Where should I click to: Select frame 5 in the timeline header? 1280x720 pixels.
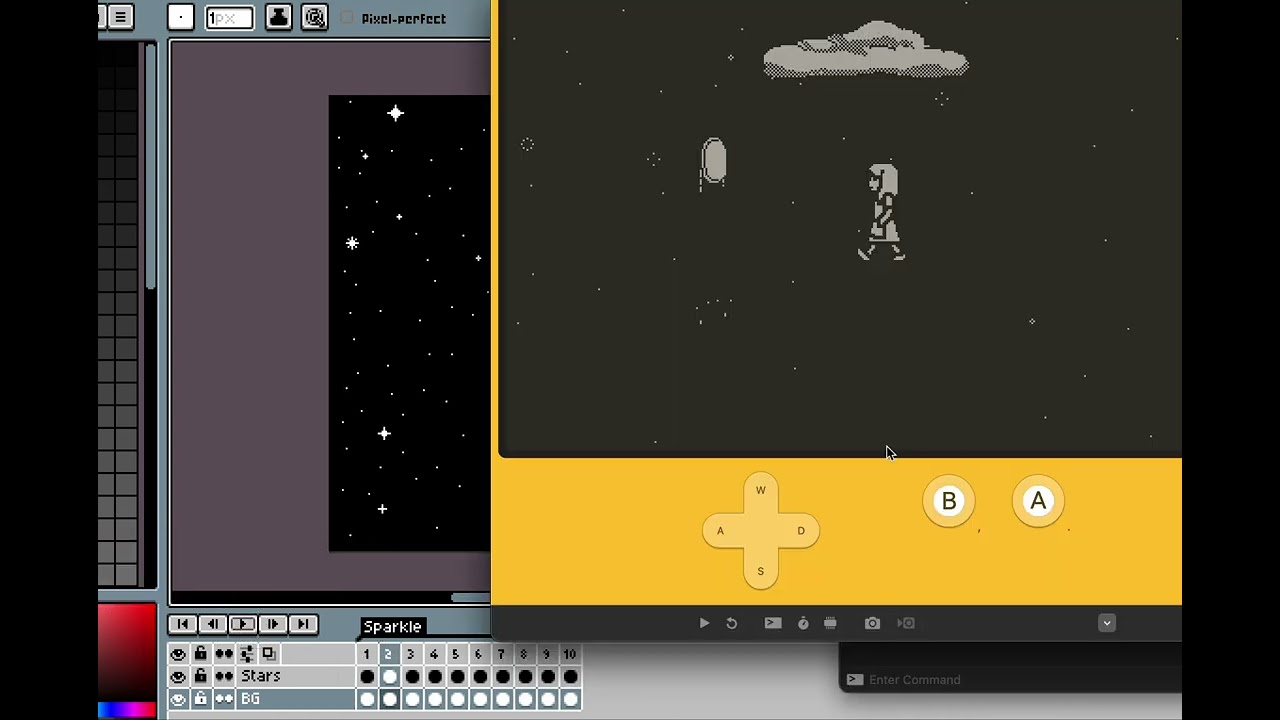click(455, 654)
